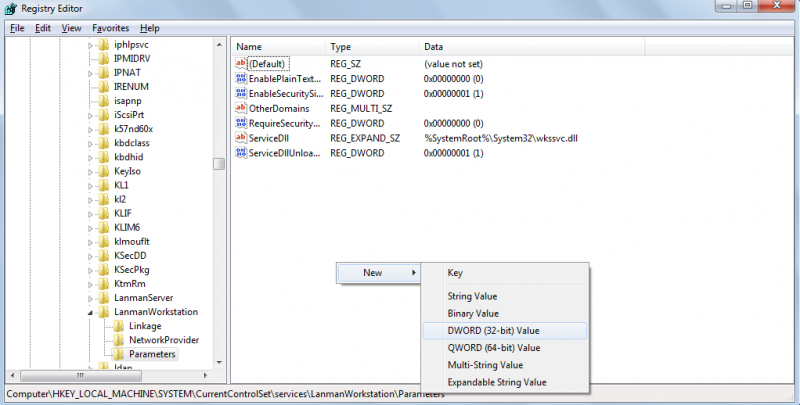Click the KSecDD folder icon

tap(104, 256)
